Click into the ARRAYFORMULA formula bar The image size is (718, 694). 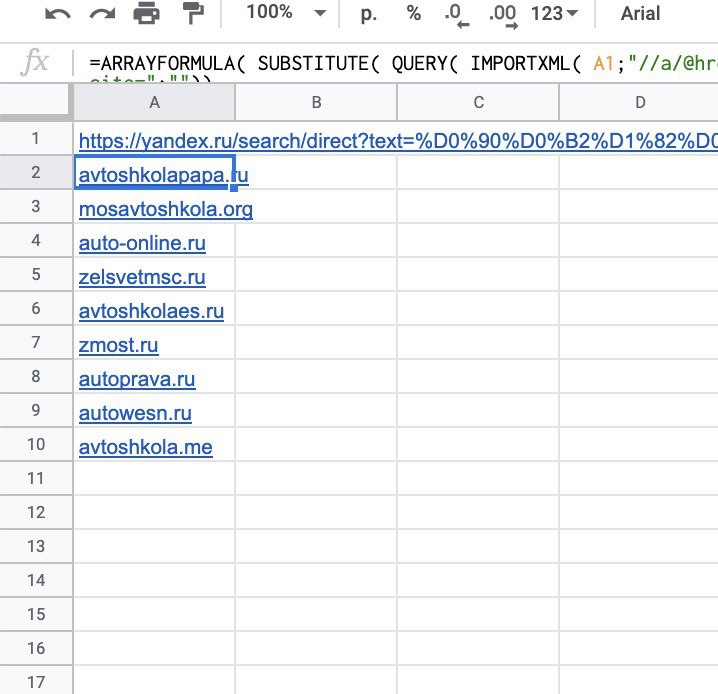click(403, 63)
